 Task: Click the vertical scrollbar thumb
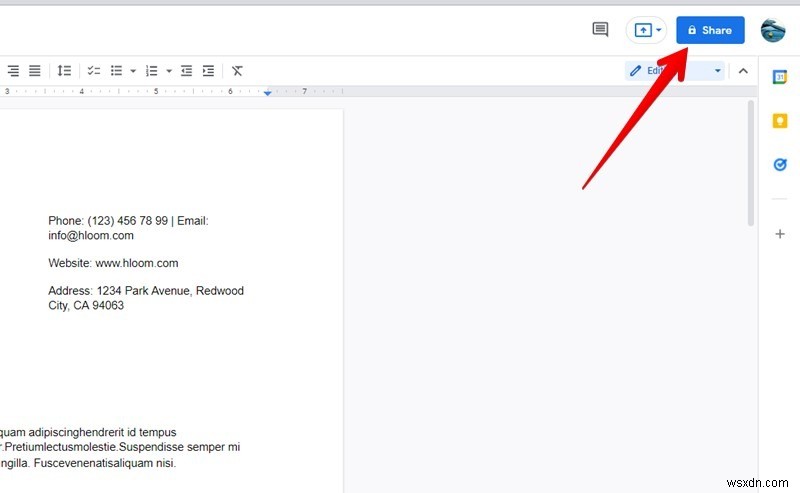tap(751, 163)
